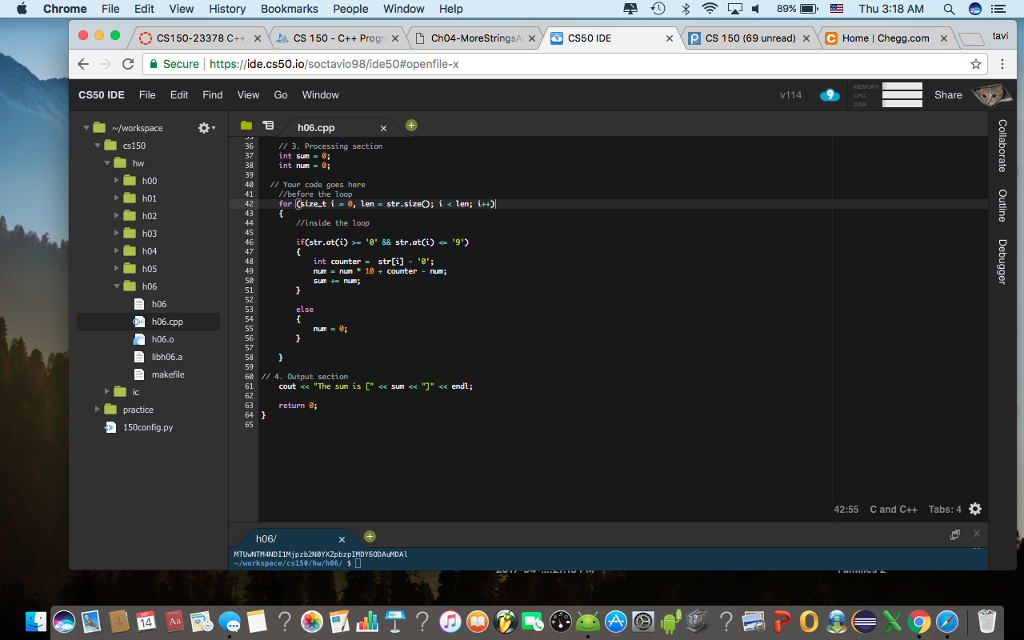Open Spotlight search in the menu bar
Viewport: 1024px width, 640px height.
coord(949,9)
